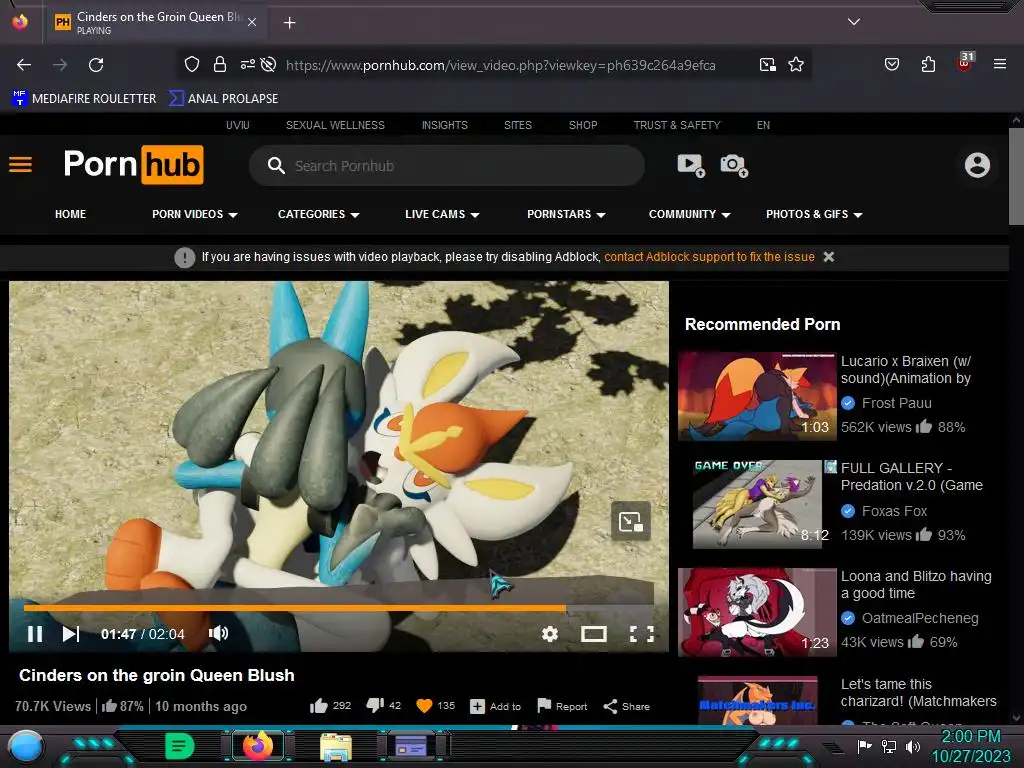Open SHOP in top bar
Viewport: 1024px width, 768px height.
(583, 125)
